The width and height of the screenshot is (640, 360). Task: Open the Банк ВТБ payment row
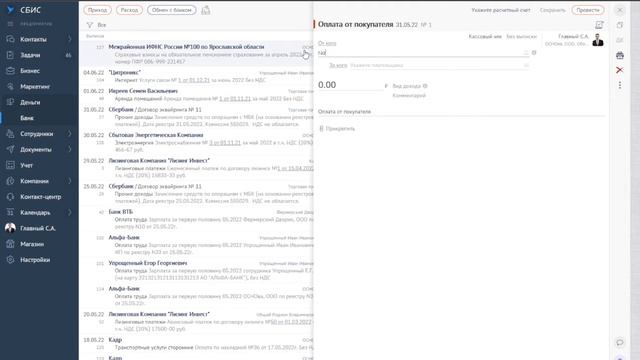click(x=196, y=219)
